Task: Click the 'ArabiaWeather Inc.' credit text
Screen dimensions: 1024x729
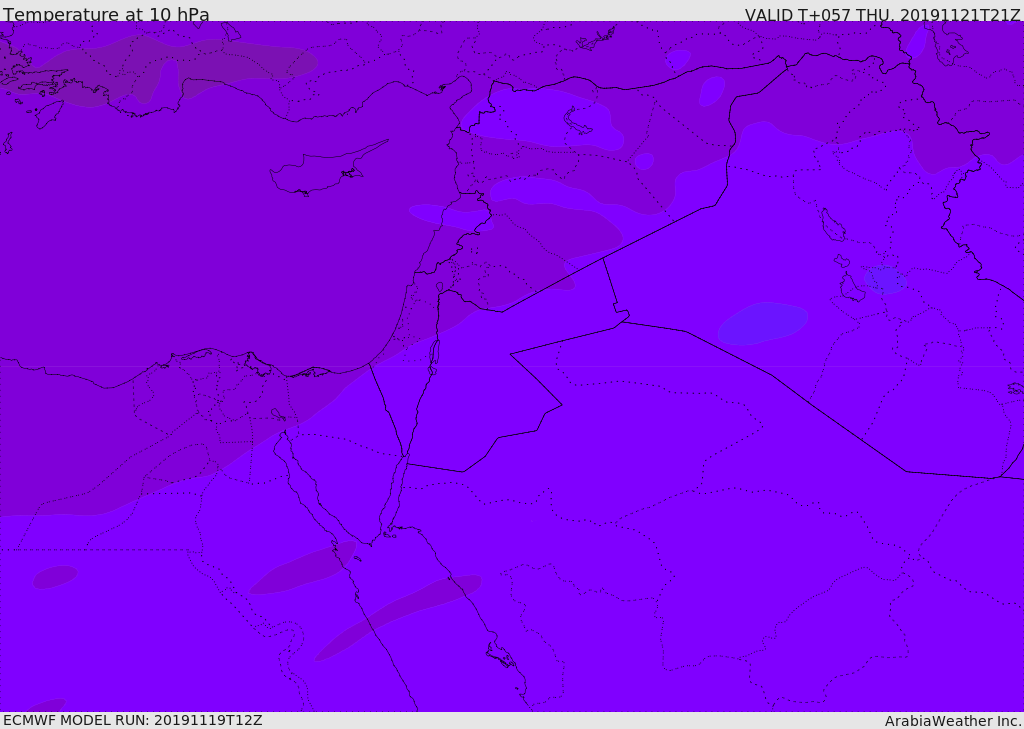Action: coord(953,721)
